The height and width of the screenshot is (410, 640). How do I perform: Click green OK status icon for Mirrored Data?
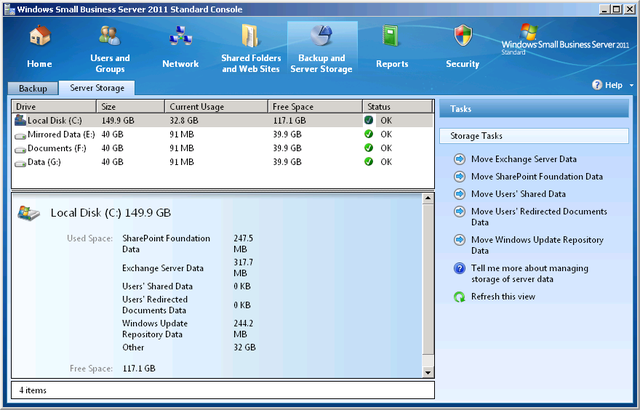pyautogui.click(x=369, y=134)
